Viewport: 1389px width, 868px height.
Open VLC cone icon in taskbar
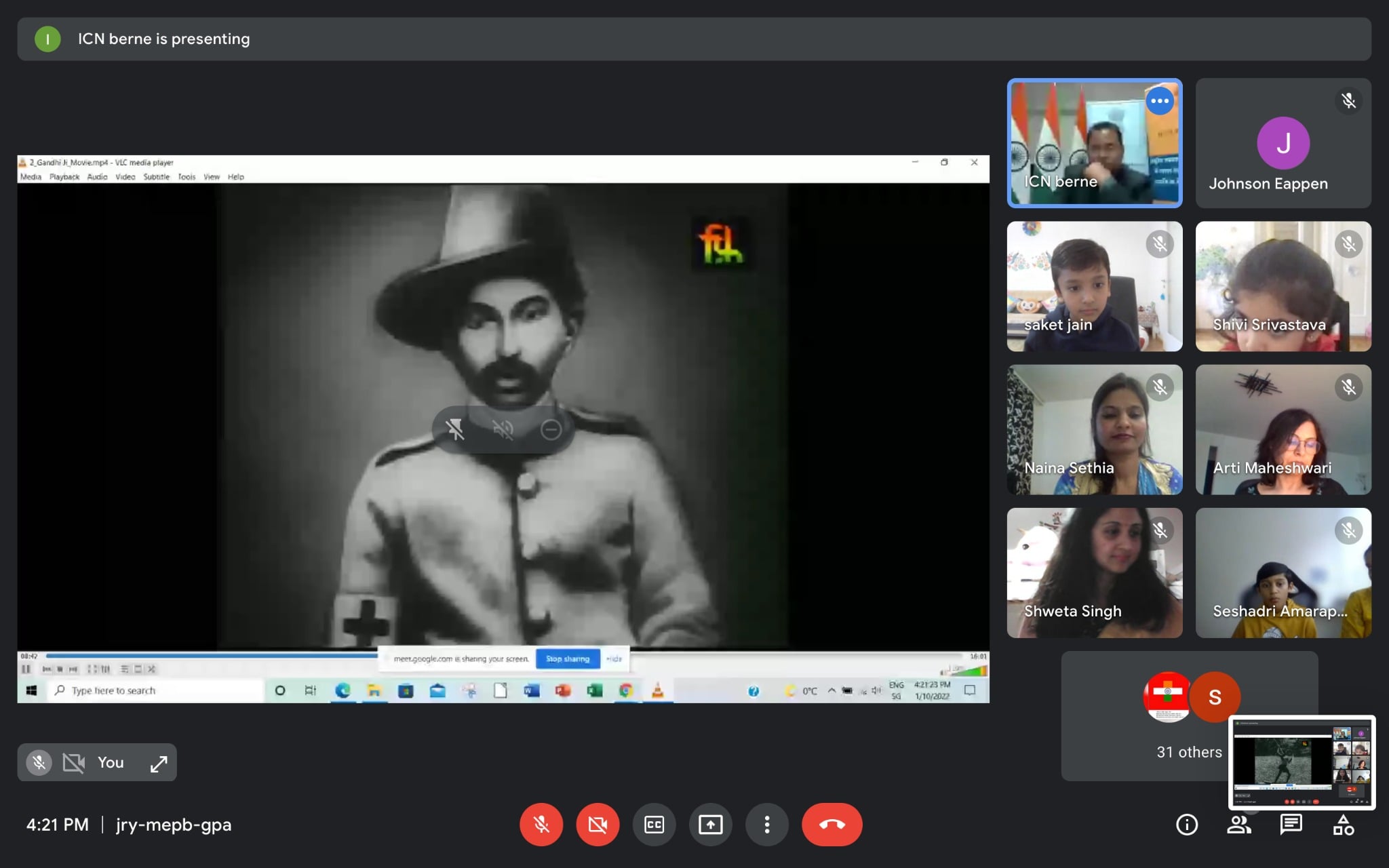(657, 690)
